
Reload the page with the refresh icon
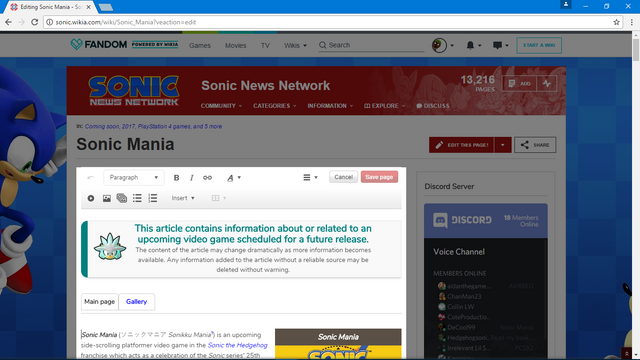coord(35,22)
